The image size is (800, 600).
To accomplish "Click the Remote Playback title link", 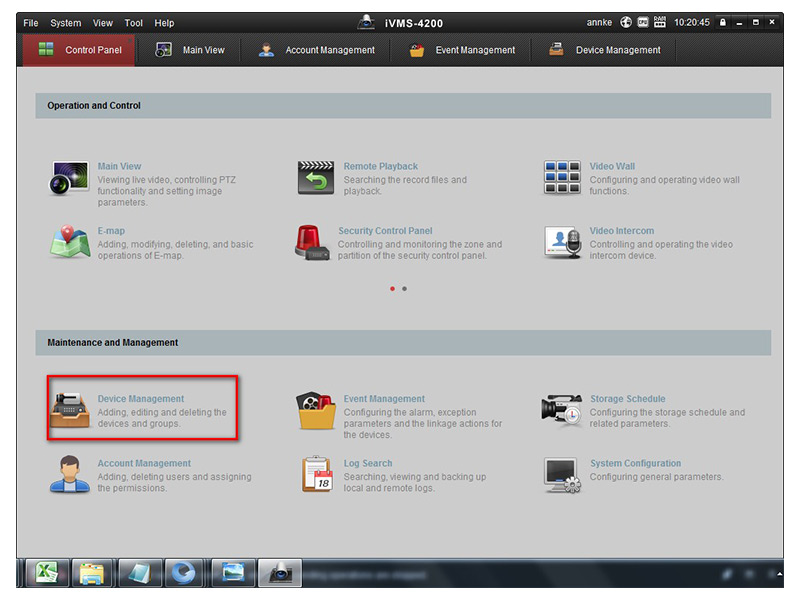I will (x=381, y=166).
